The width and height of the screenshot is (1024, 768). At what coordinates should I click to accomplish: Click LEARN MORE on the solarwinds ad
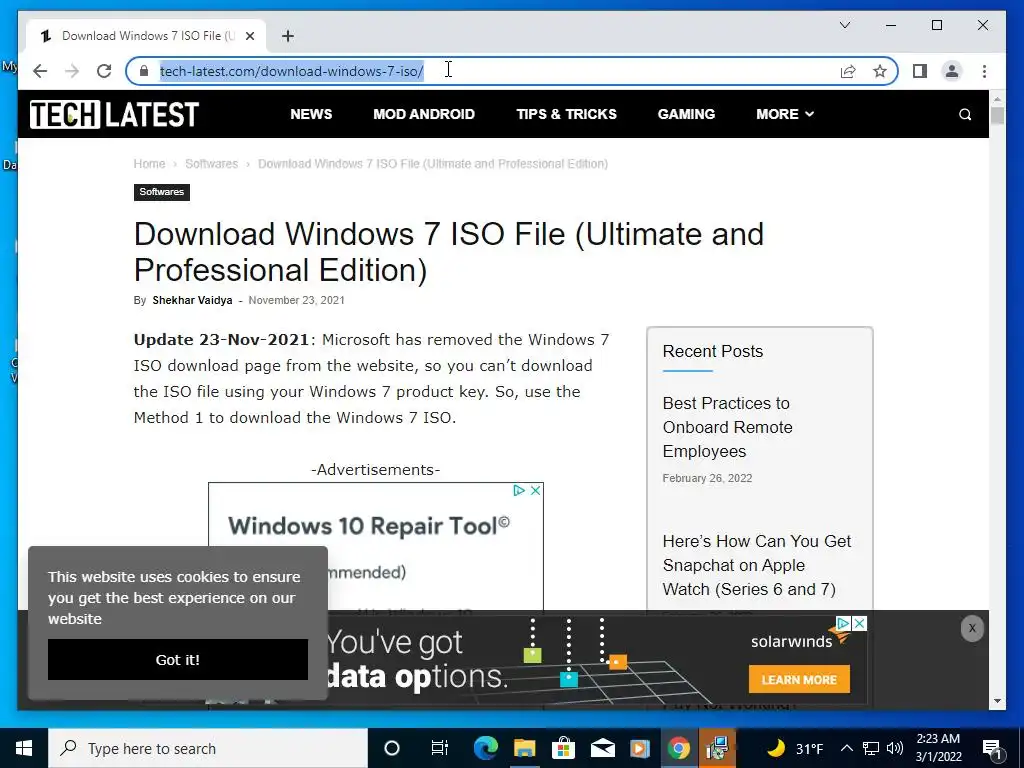[799, 680]
